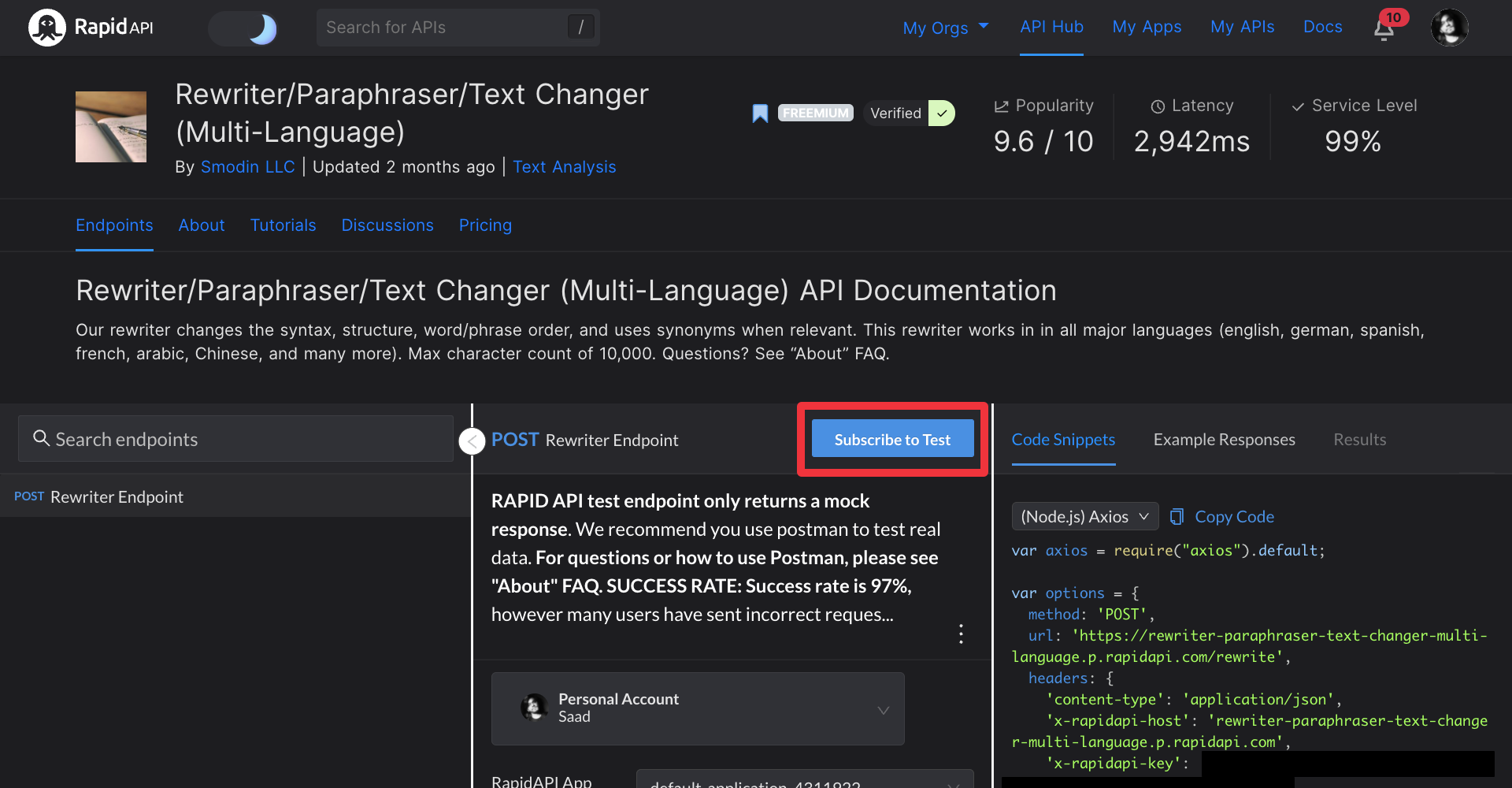Switch to the Discussions tab
The image size is (1512, 788).
387,225
